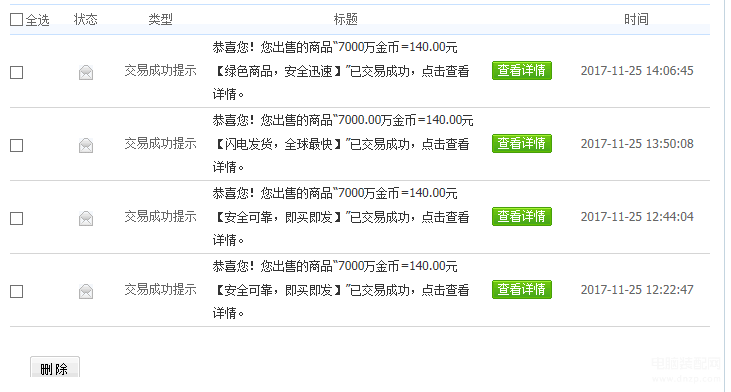This screenshot has width=731, height=392.
Task: Click 交易成功提示 in the 12:44:04 row
Action: point(160,217)
